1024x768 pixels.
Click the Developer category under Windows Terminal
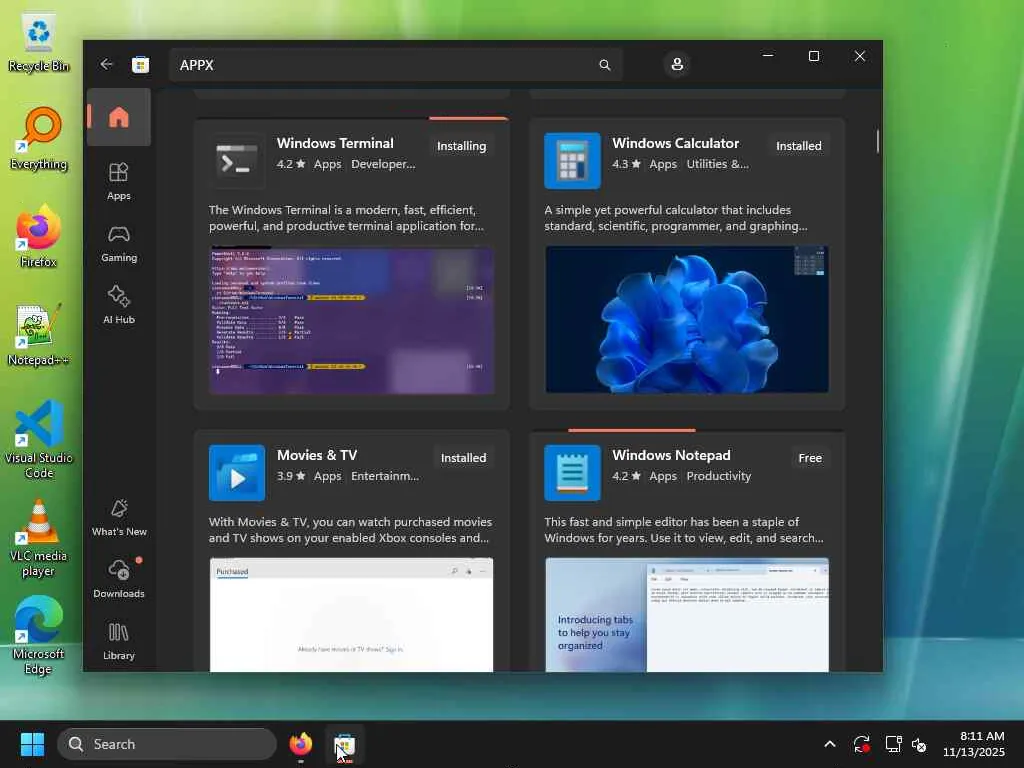click(x=383, y=164)
